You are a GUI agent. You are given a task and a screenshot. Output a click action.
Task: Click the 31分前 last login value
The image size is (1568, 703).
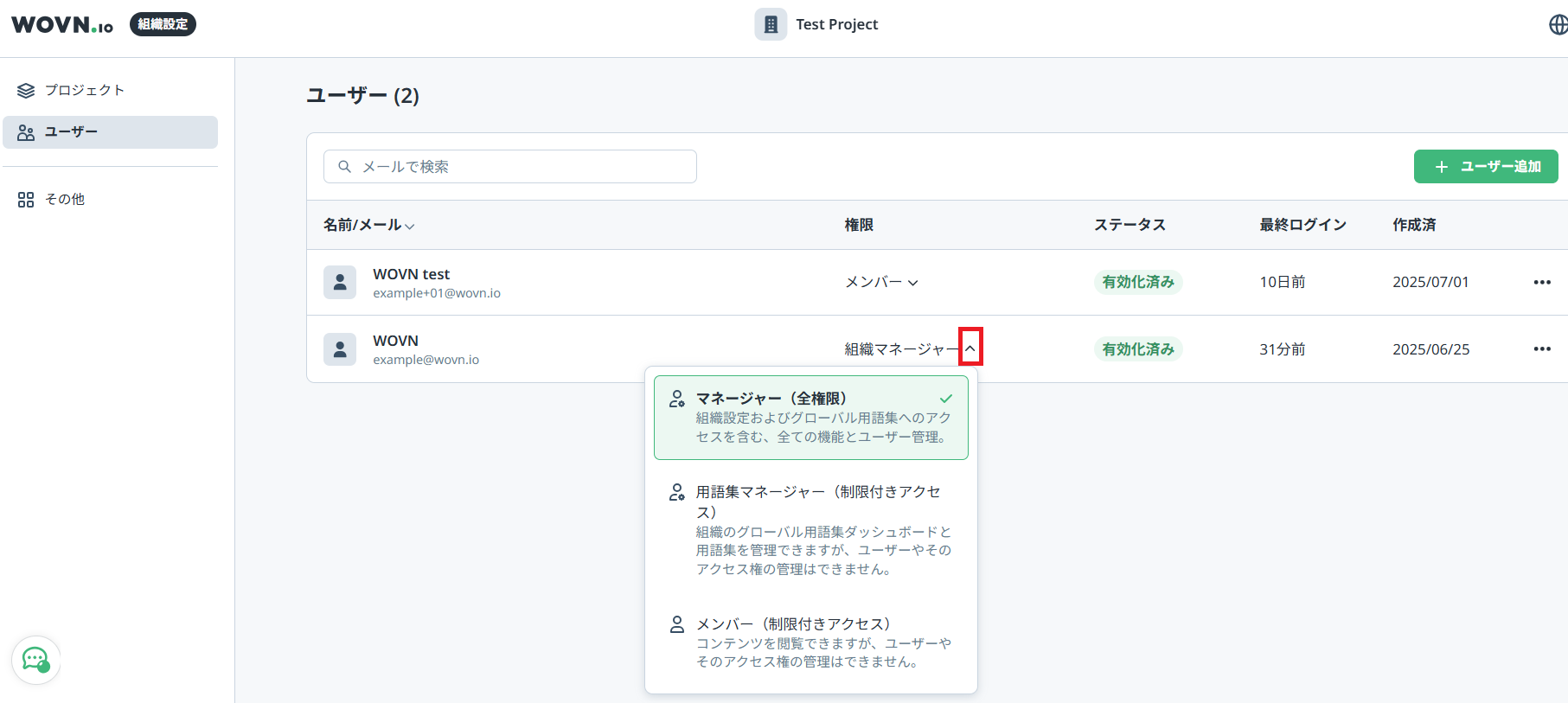tap(1283, 349)
